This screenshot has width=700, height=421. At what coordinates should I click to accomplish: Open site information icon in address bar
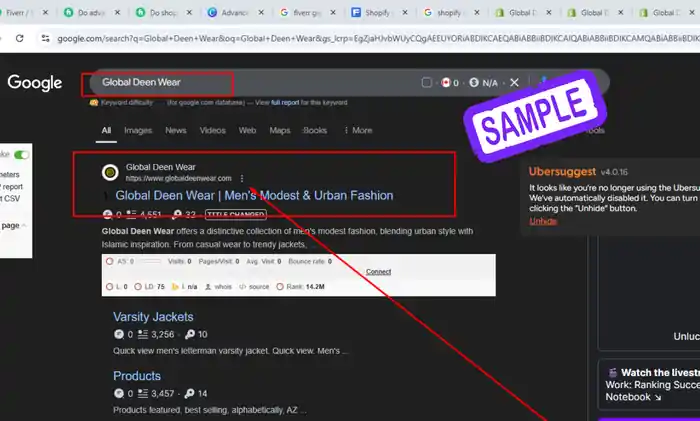coord(46,38)
